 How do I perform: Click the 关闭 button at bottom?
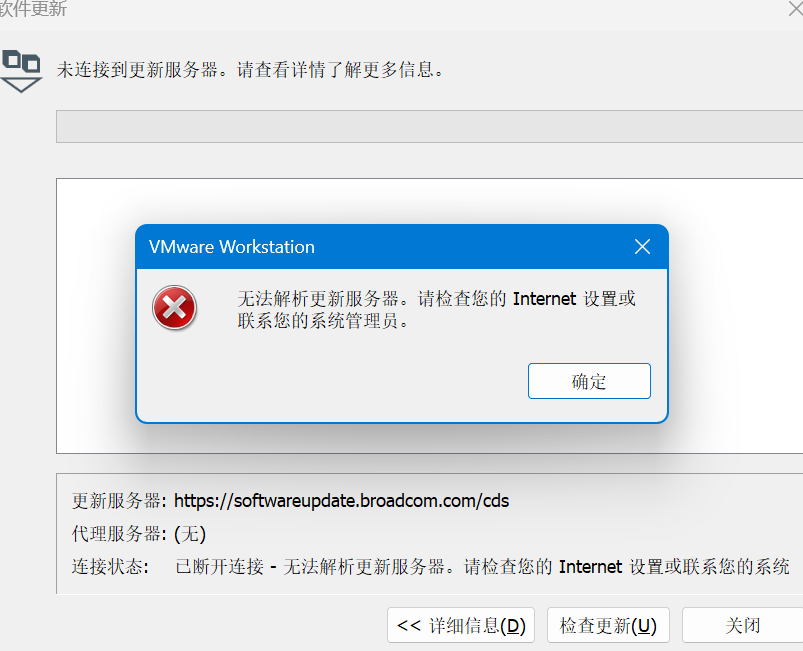(743, 625)
